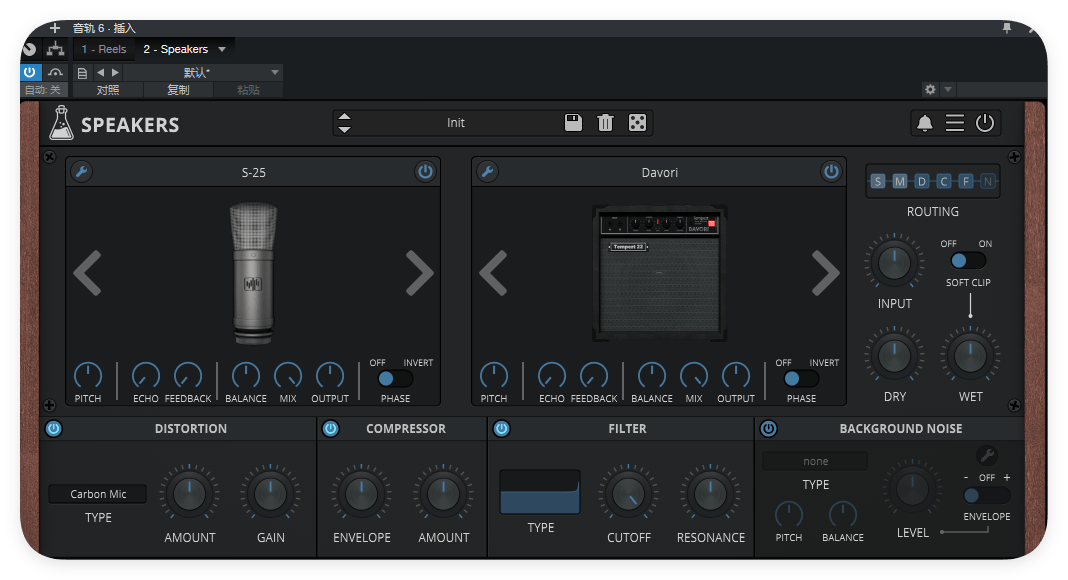Delete preset with the trash icon

[x=605, y=123]
